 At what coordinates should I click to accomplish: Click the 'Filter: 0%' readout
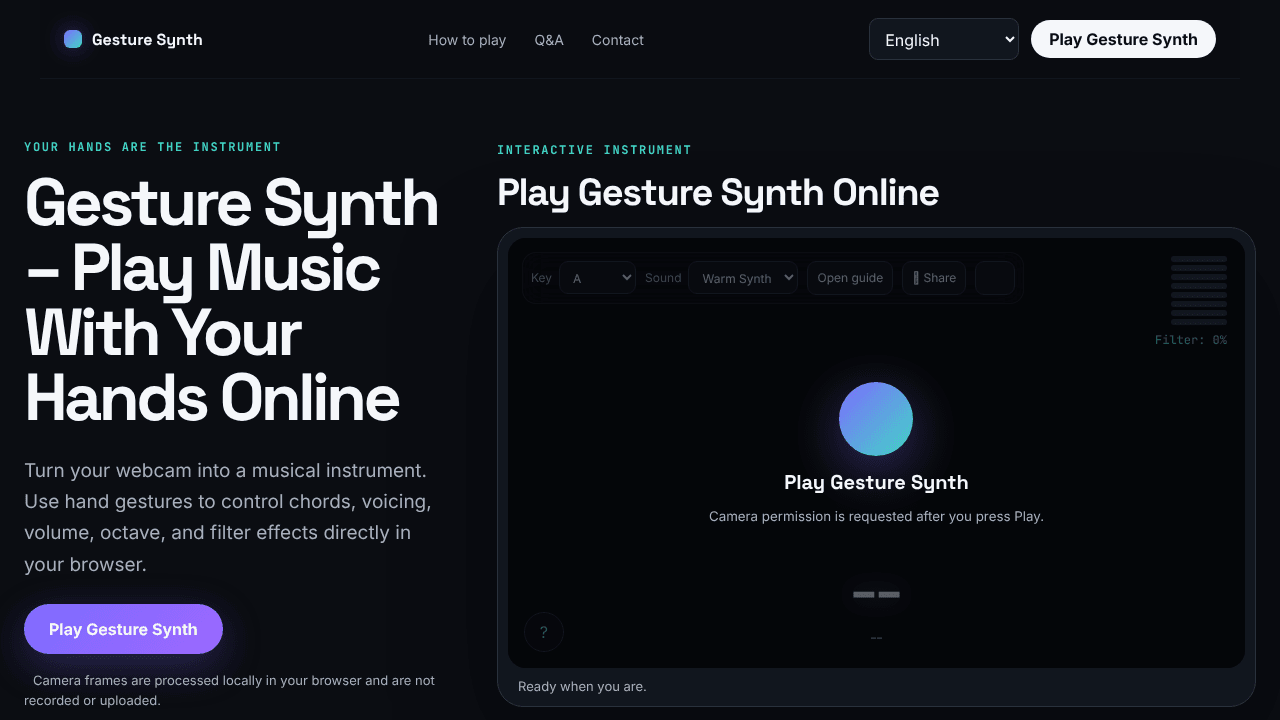(x=1191, y=340)
